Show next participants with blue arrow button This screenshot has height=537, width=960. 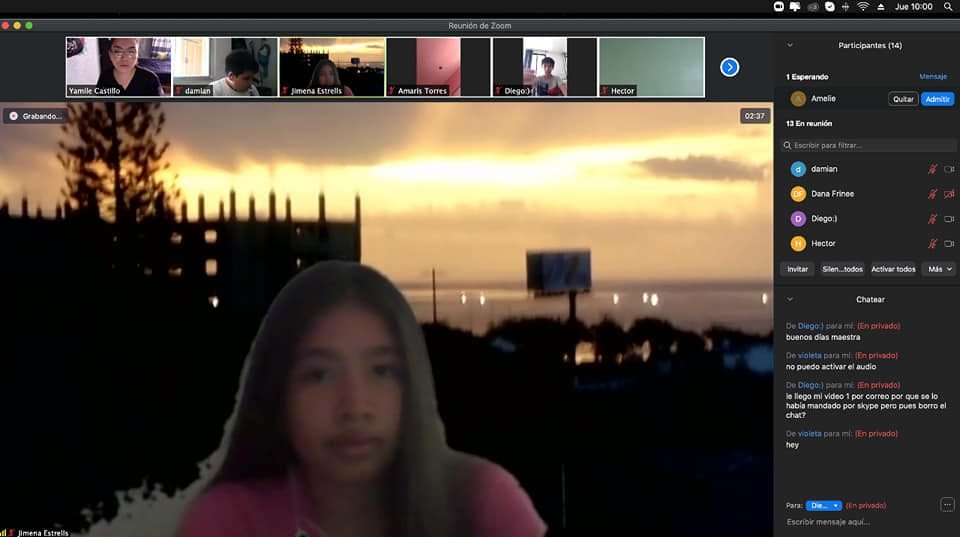pos(729,67)
